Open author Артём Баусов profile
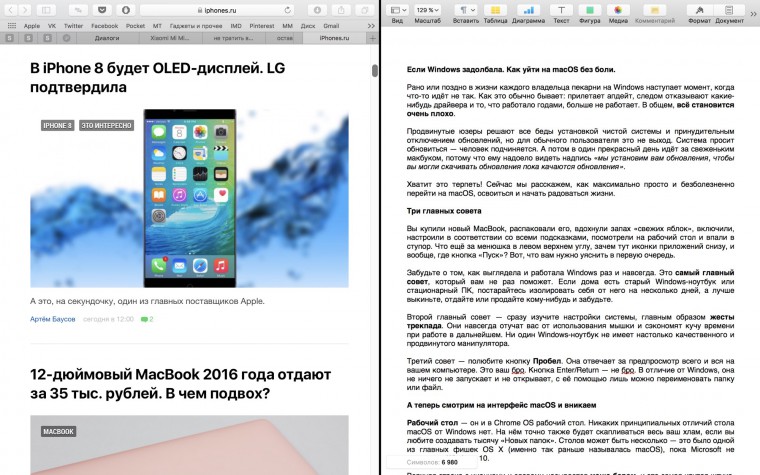The image size is (760, 475). (52, 319)
